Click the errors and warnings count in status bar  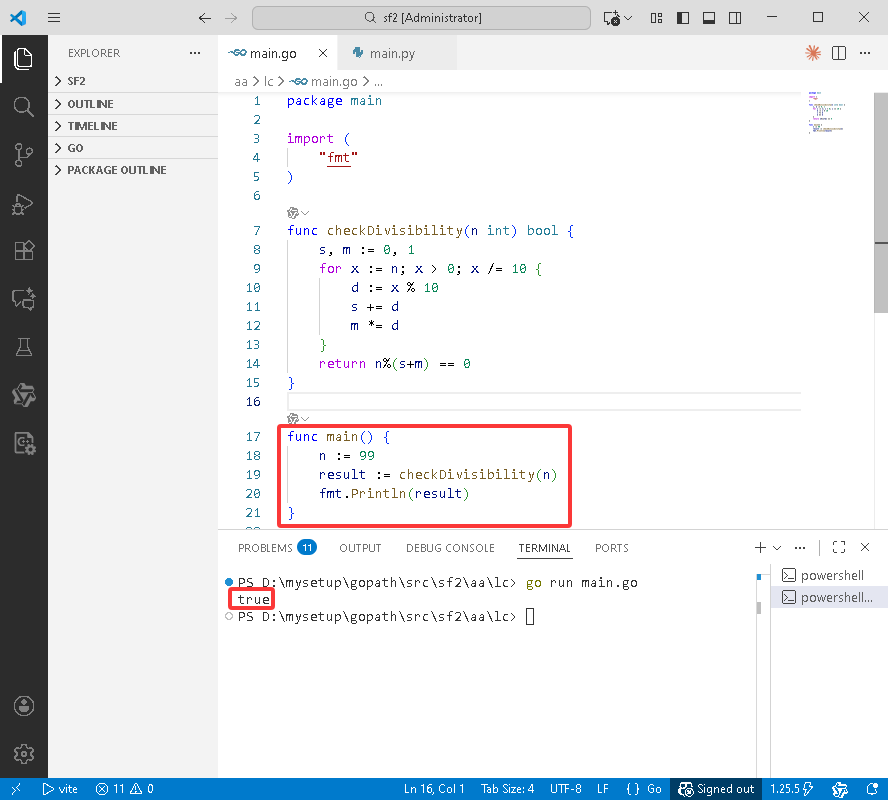[x=125, y=789]
